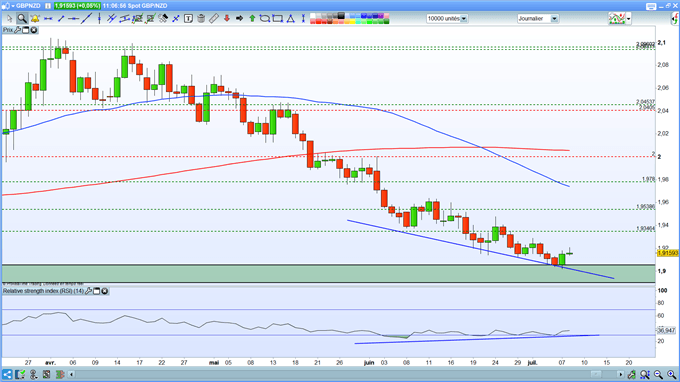Insert a black right arrow marker
680x382 pixels.
tap(239, 19)
